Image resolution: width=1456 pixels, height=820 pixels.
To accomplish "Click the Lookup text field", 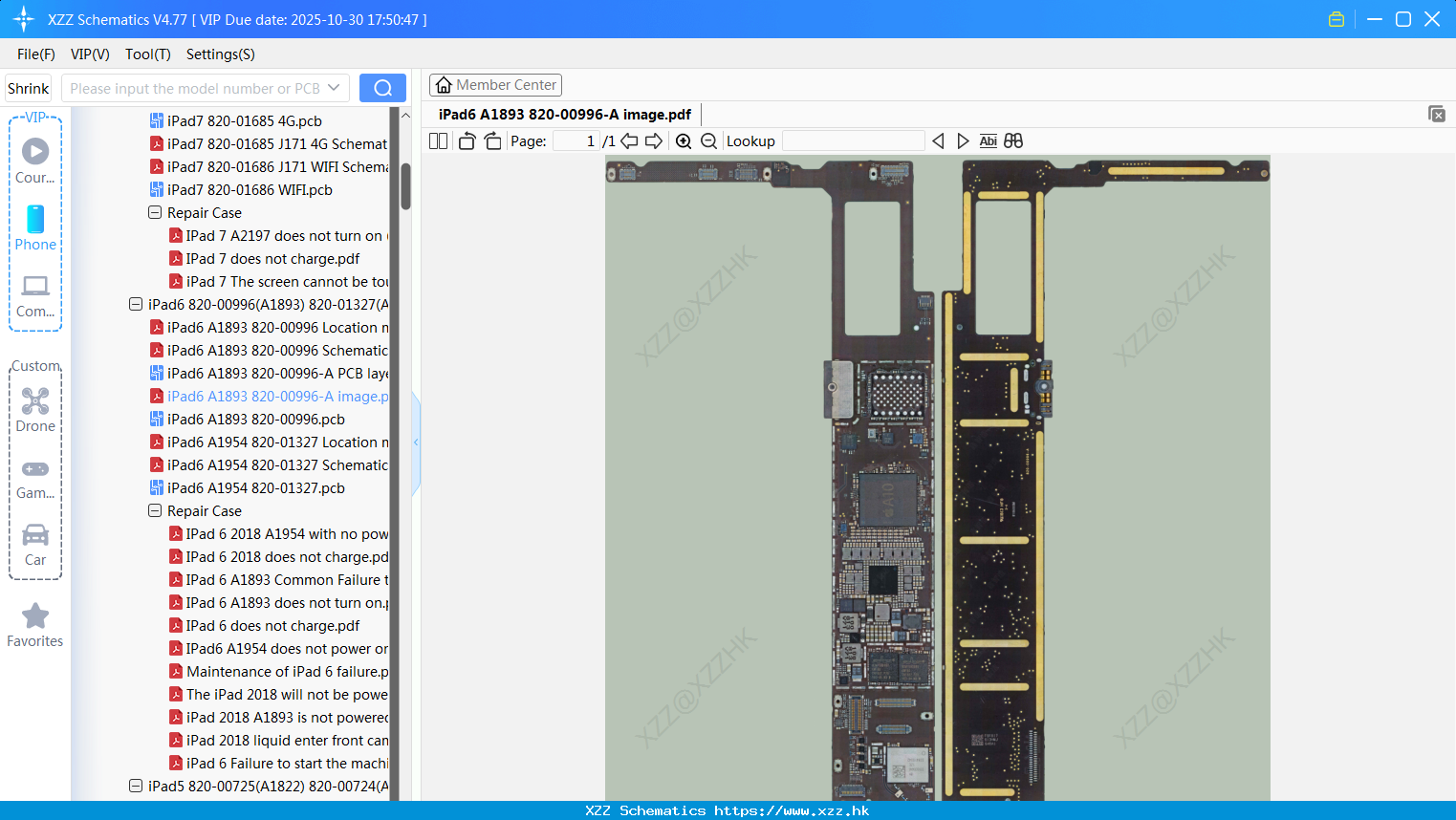I will [x=854, y=140].
